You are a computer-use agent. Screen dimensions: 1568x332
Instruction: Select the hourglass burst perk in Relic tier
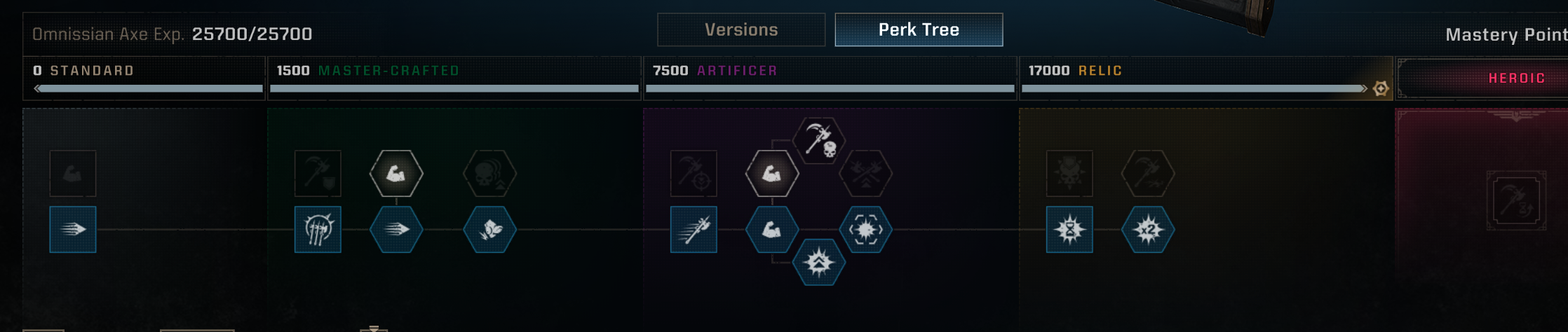pos(1069,229)
